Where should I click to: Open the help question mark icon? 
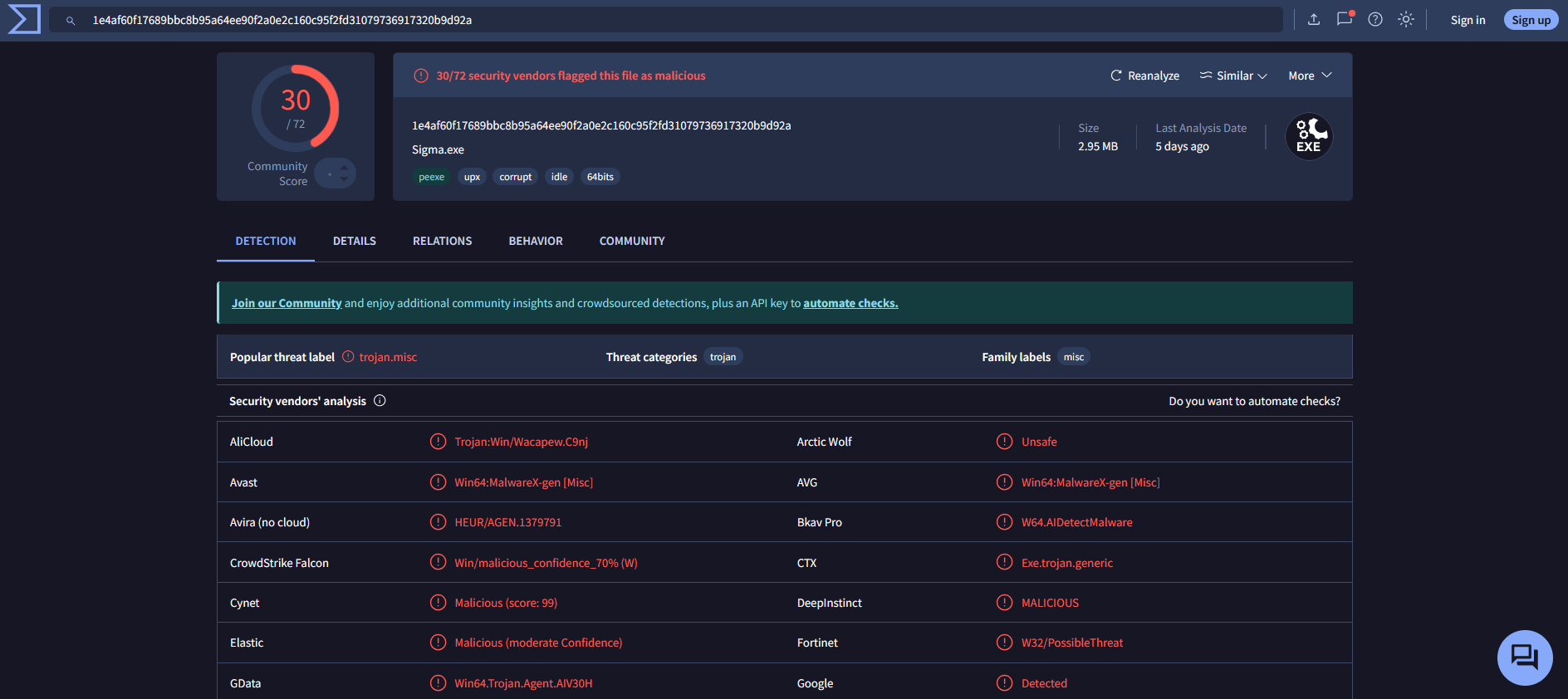click(x=1375, y=19)
